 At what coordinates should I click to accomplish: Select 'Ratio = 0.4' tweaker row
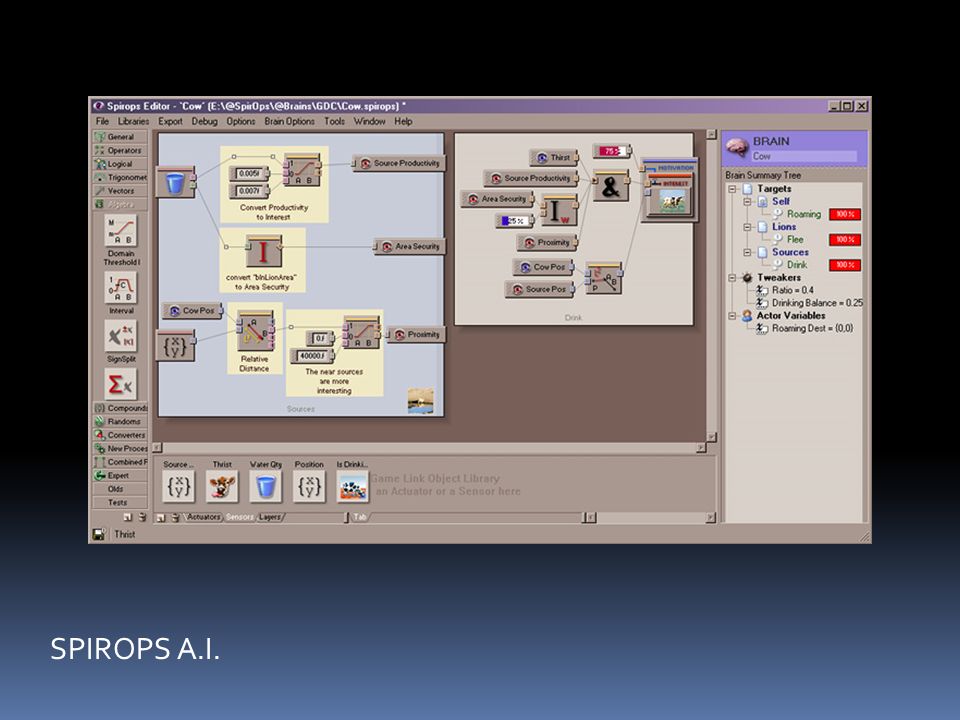pos(786,290)
